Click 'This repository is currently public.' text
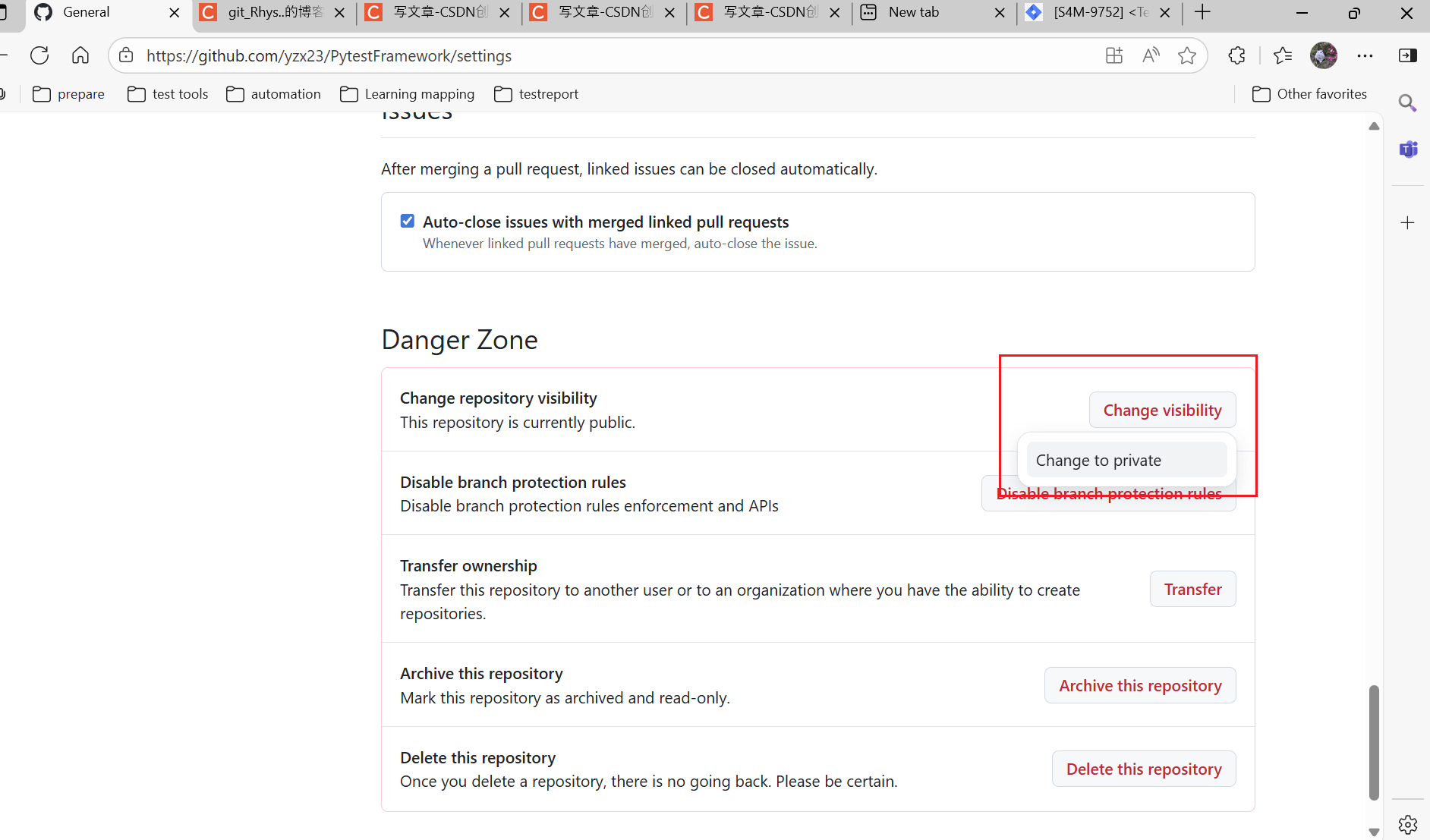1430x840 pixels. pyautogui.click(x=518, y=422)
